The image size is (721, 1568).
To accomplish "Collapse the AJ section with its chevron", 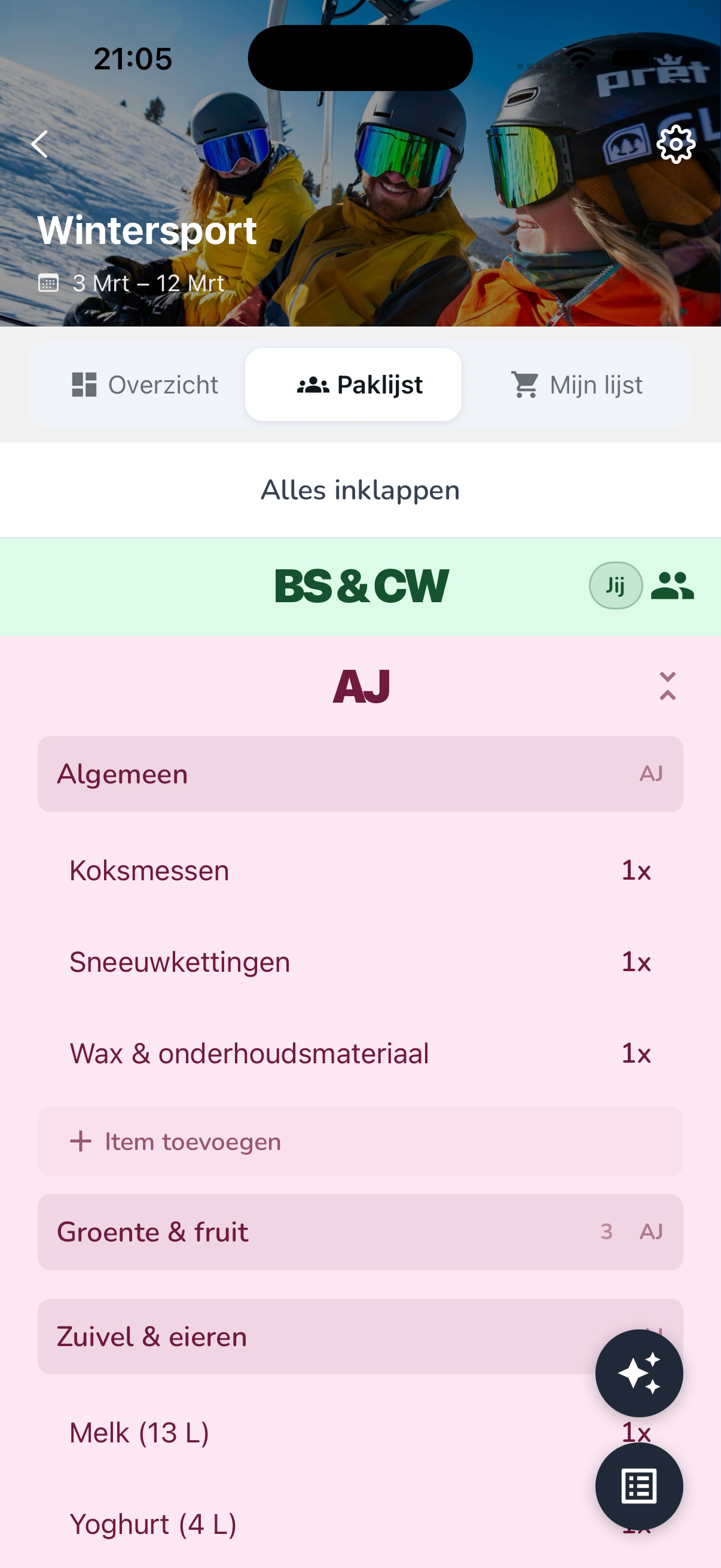I will (x=667, y=686).
